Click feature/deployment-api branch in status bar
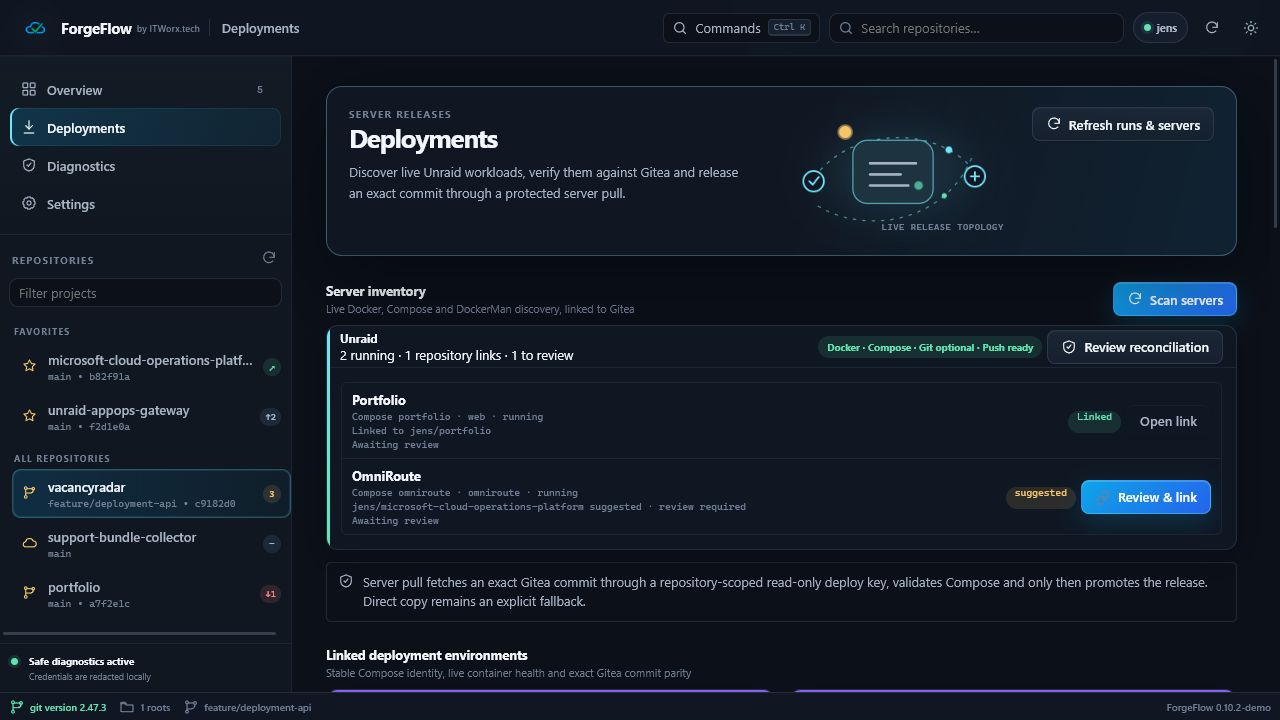The image size is (1280, 720). pos(248,707)
